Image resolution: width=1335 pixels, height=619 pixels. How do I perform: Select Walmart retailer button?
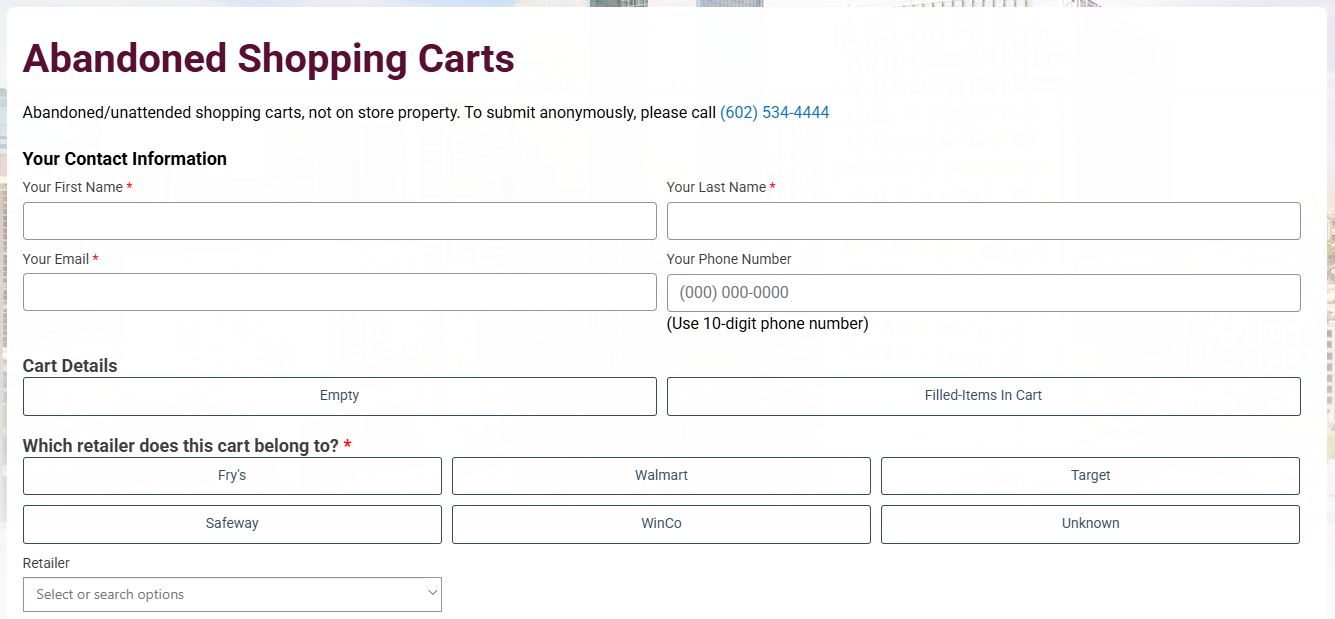click(661, 476)
